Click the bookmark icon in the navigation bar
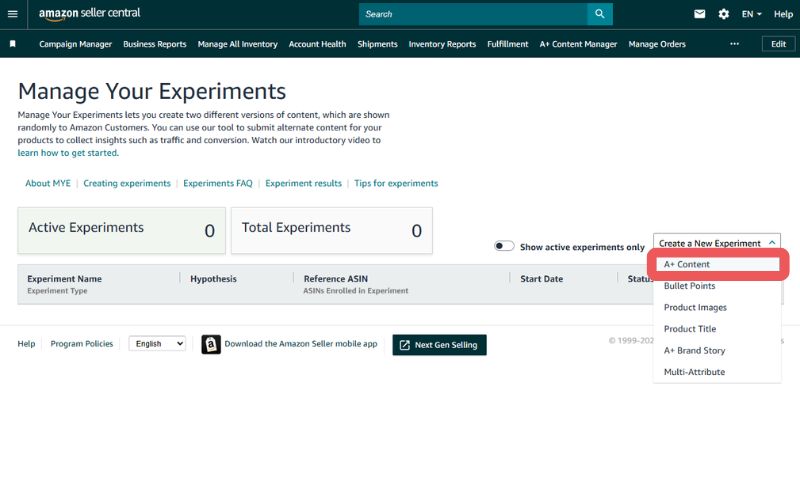This screenshot has height=500, width=800. click(13, 44)
